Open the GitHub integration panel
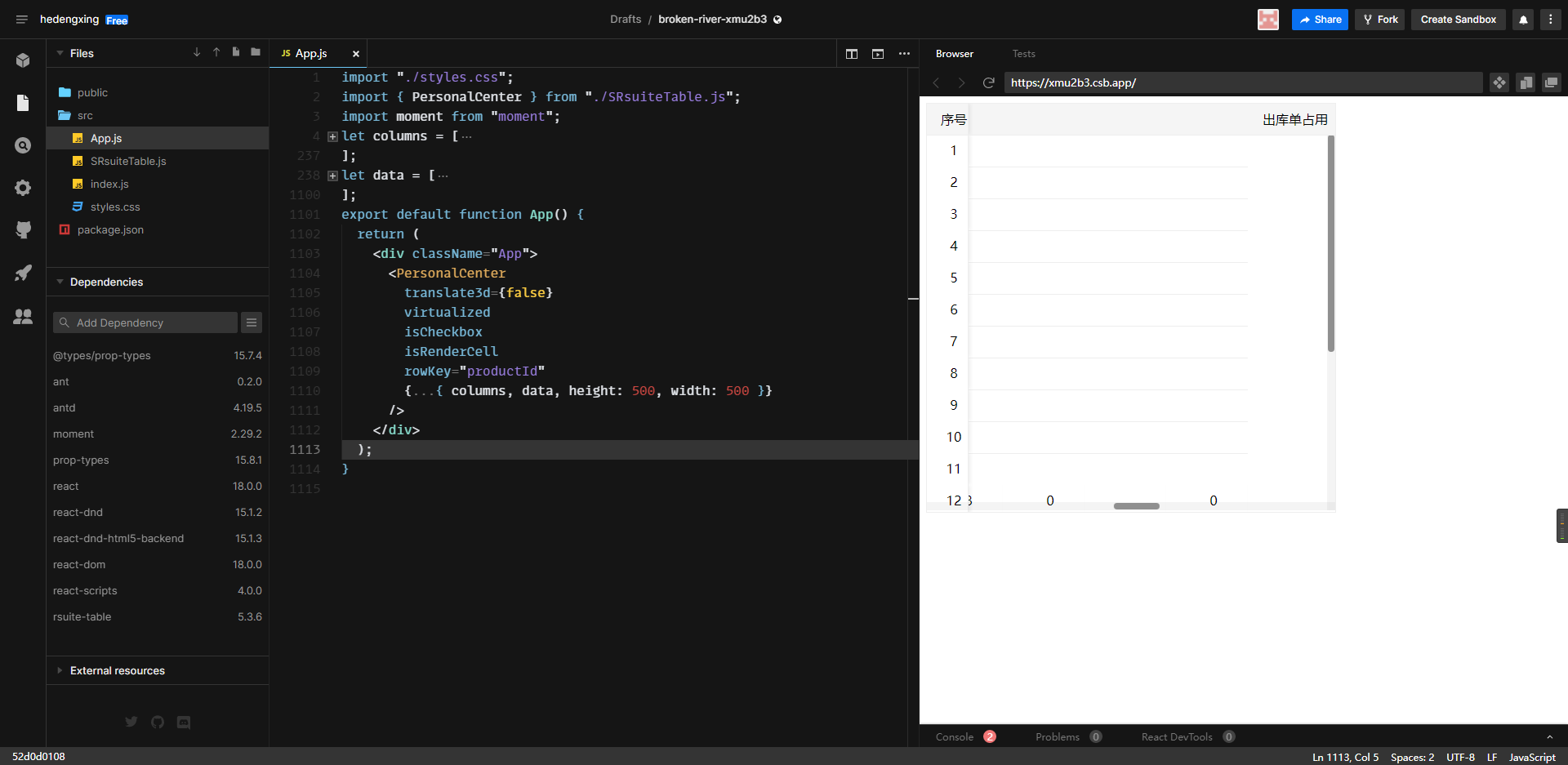The width and height of the screenshot is (1568, 765). pos(23,229)
